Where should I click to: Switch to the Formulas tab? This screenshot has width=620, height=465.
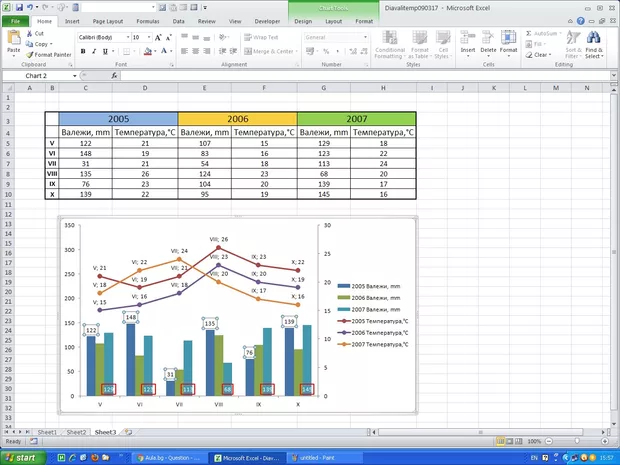point(148,21)
